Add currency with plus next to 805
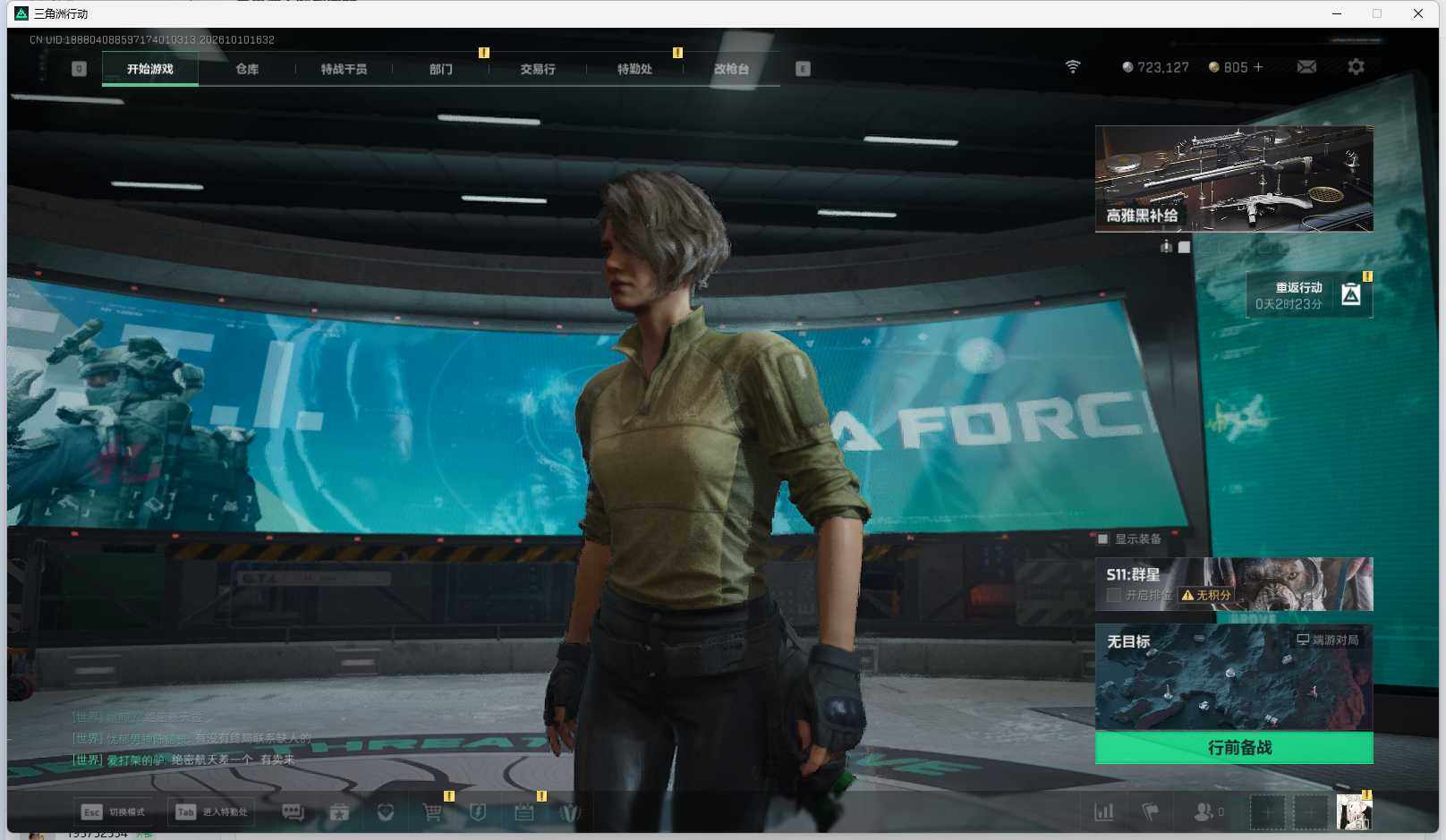This screenshot has width=1446, height=840. [1258, 67]
